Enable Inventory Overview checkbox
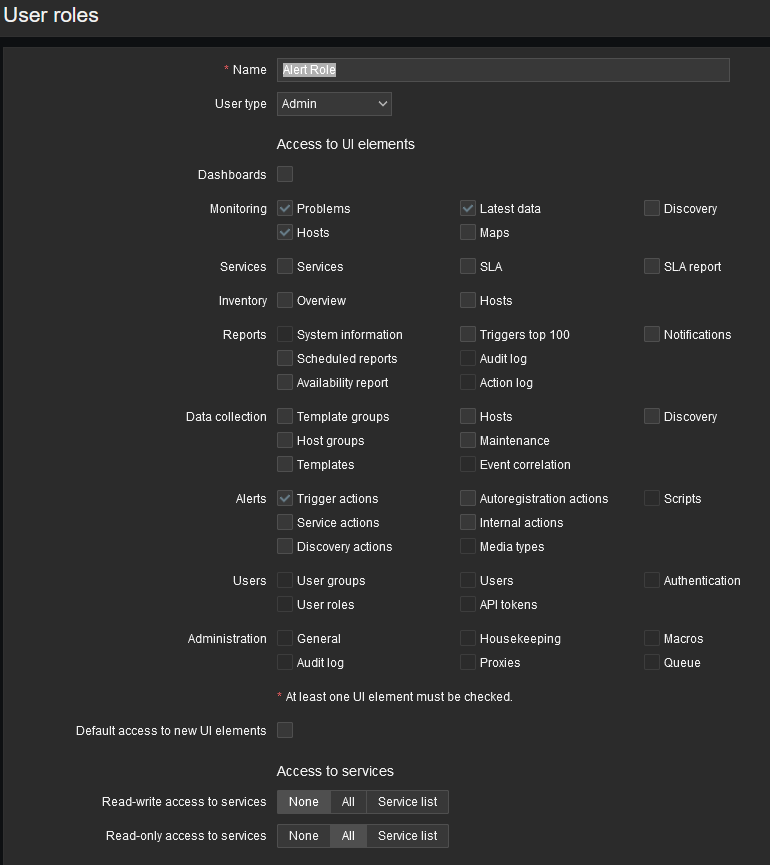The width and height of the screenshot is (770, 865). click(x=285, y=301)
